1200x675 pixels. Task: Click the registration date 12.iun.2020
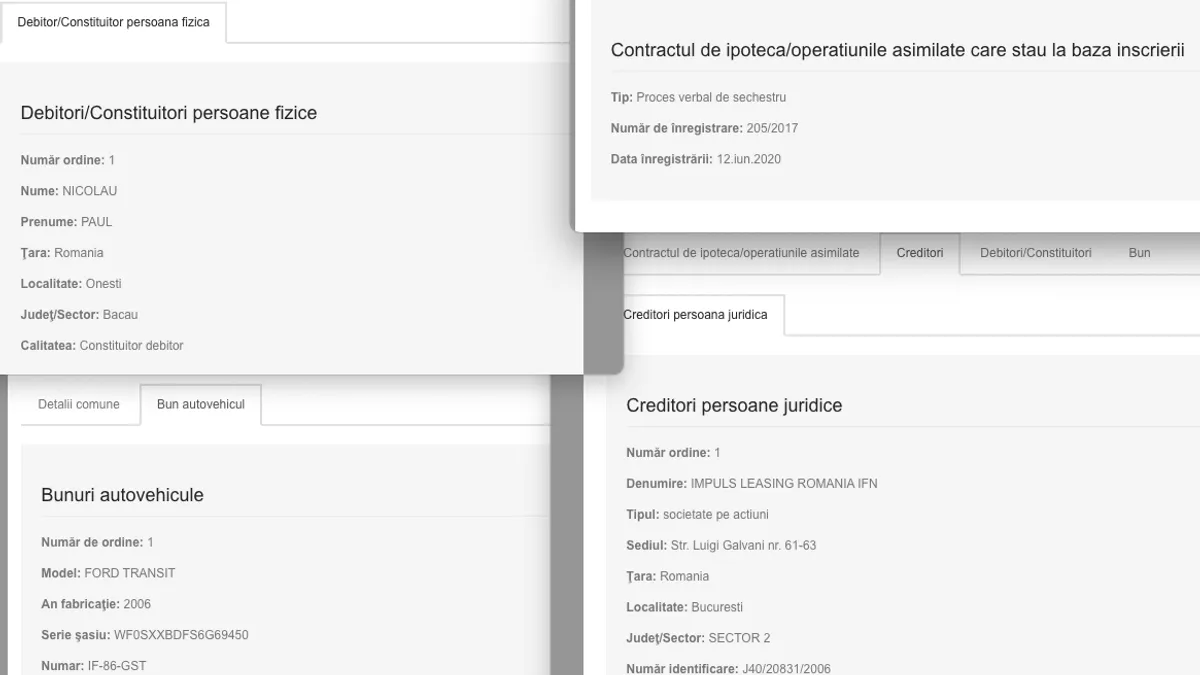click(x=748, y=159)
